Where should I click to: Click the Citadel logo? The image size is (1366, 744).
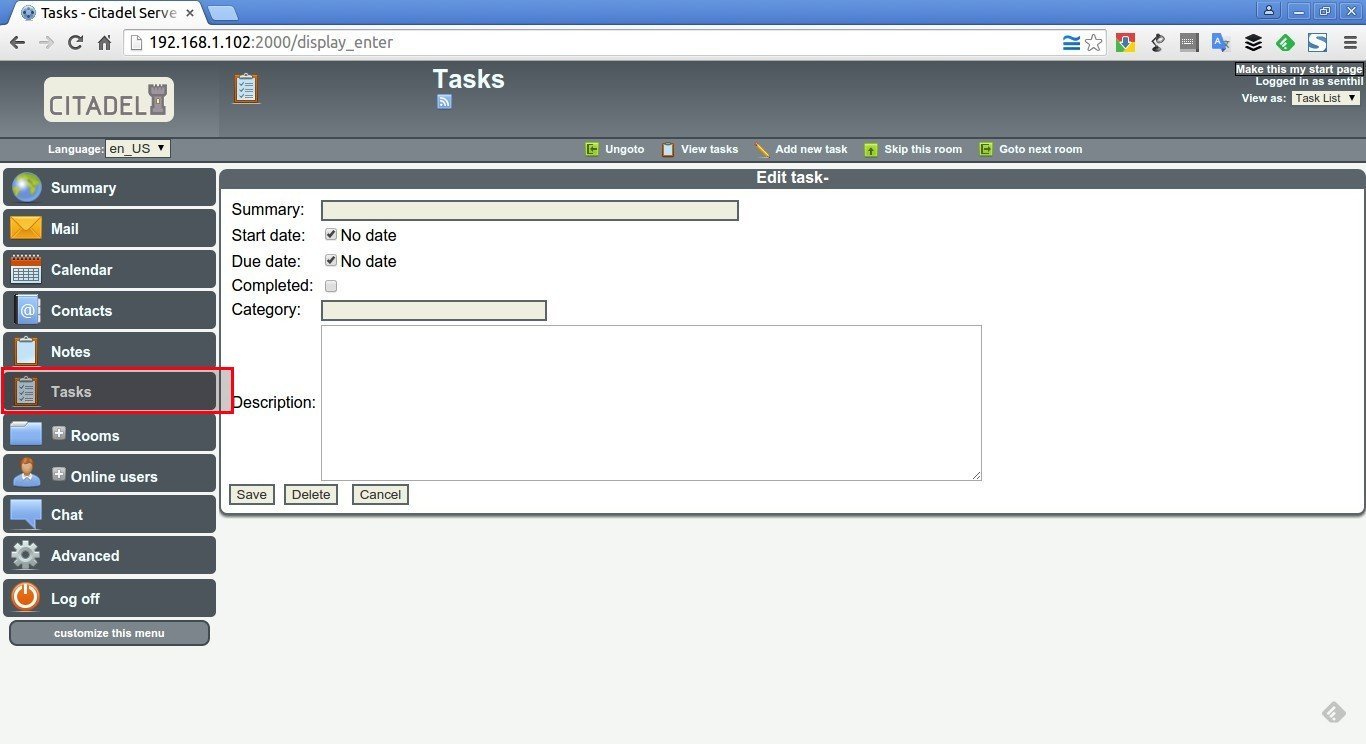click(109, 100)
